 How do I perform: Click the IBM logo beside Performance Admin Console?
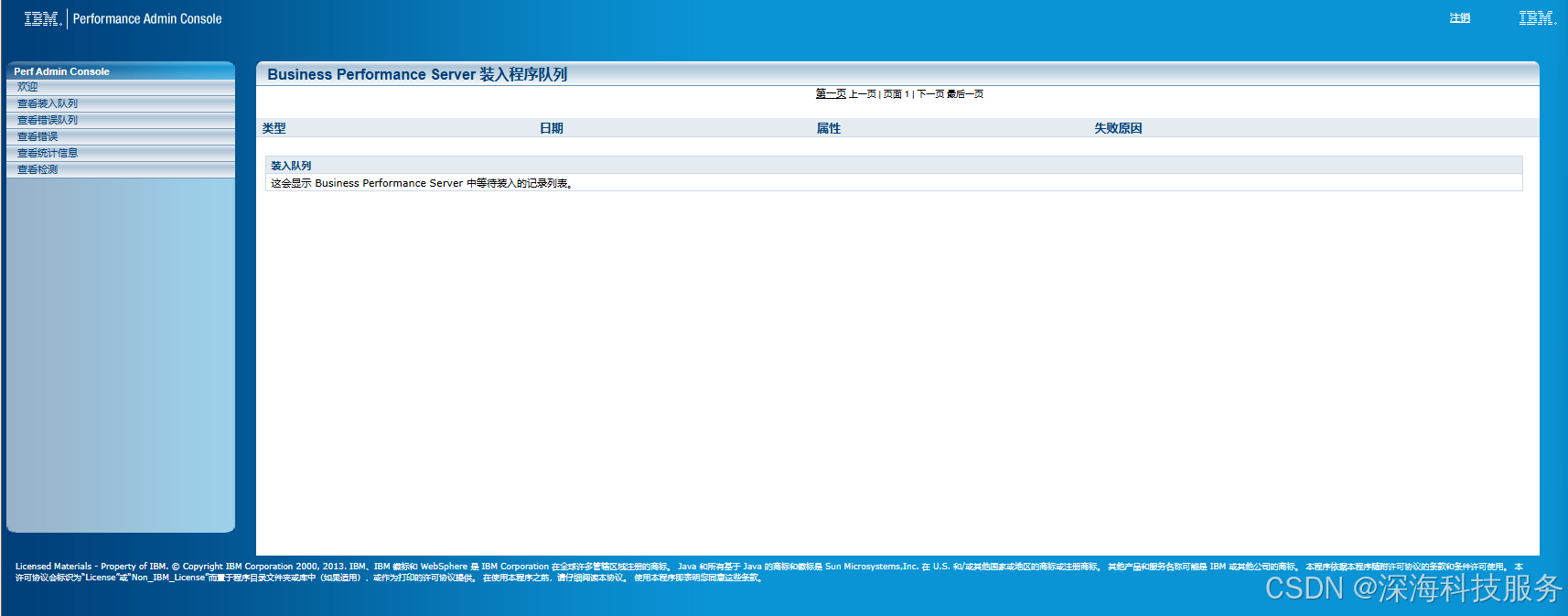(43, 18)
